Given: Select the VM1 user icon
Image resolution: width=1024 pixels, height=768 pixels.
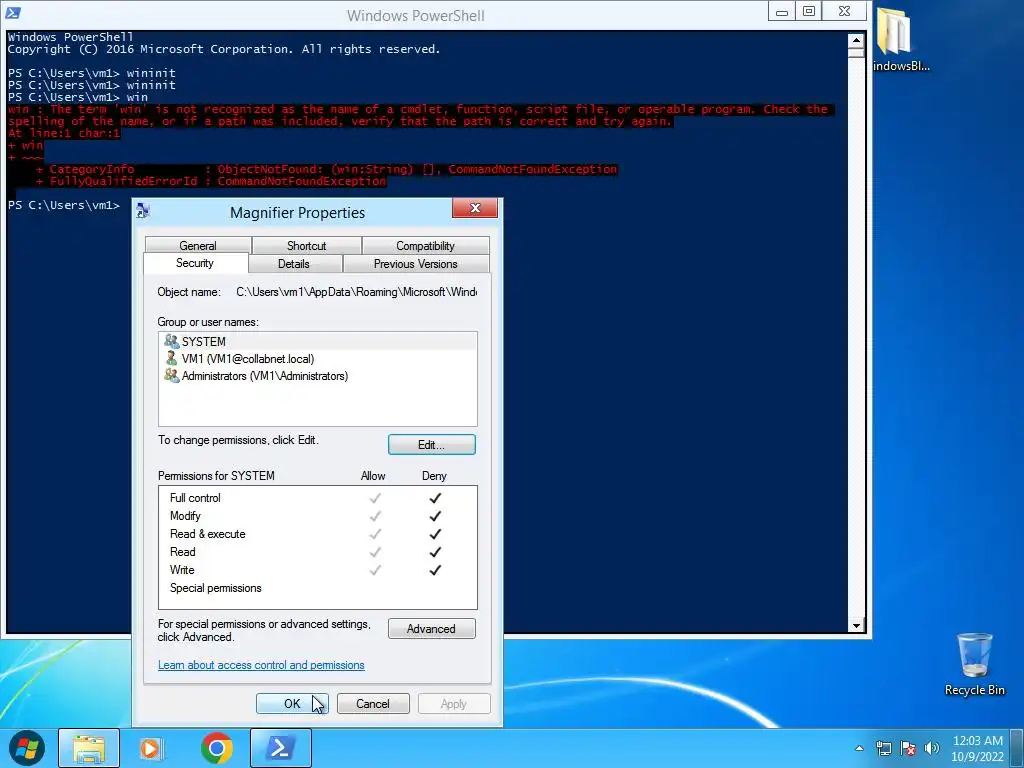Looking at the screenshot, I should (172, 359).
